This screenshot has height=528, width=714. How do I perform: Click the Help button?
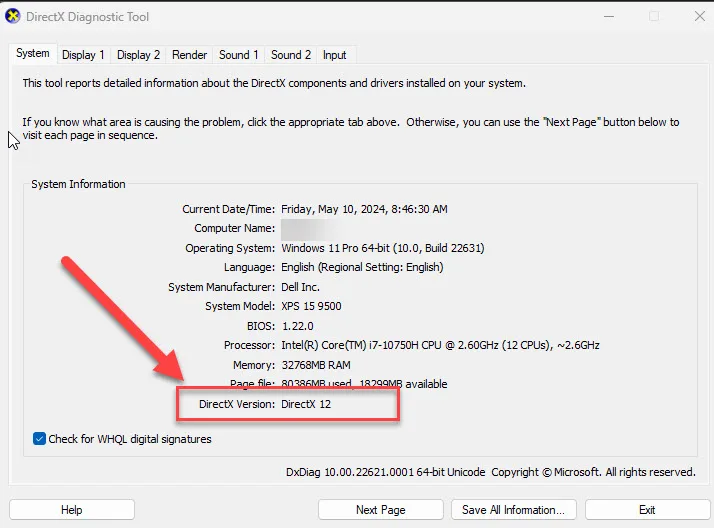tap(72, 510)
